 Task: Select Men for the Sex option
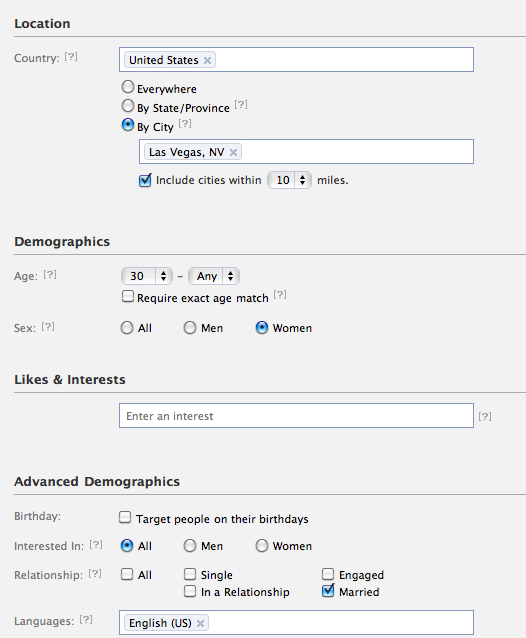click(x=190, y=328)
